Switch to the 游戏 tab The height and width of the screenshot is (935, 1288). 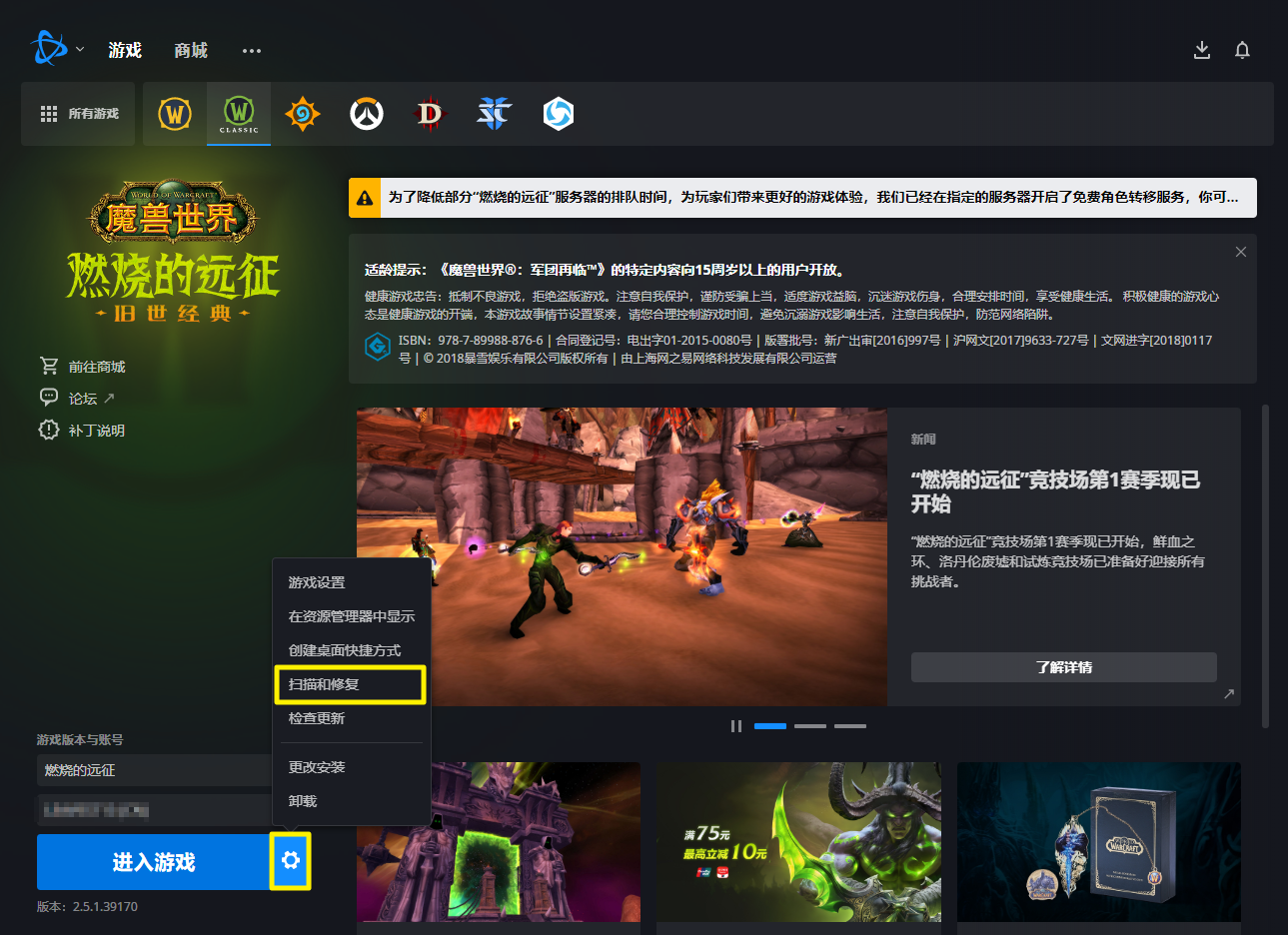[x=125, y=50]
